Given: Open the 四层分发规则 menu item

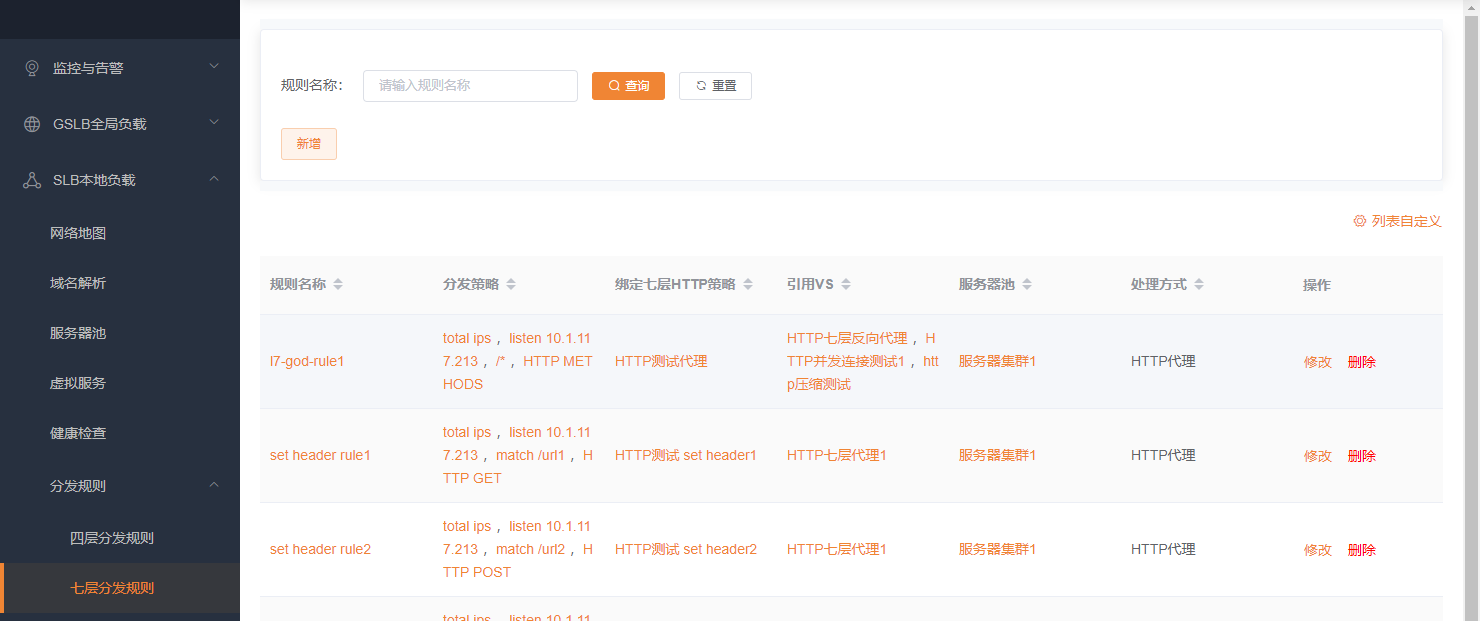Looking at the screenshot, I should (120, 538).
